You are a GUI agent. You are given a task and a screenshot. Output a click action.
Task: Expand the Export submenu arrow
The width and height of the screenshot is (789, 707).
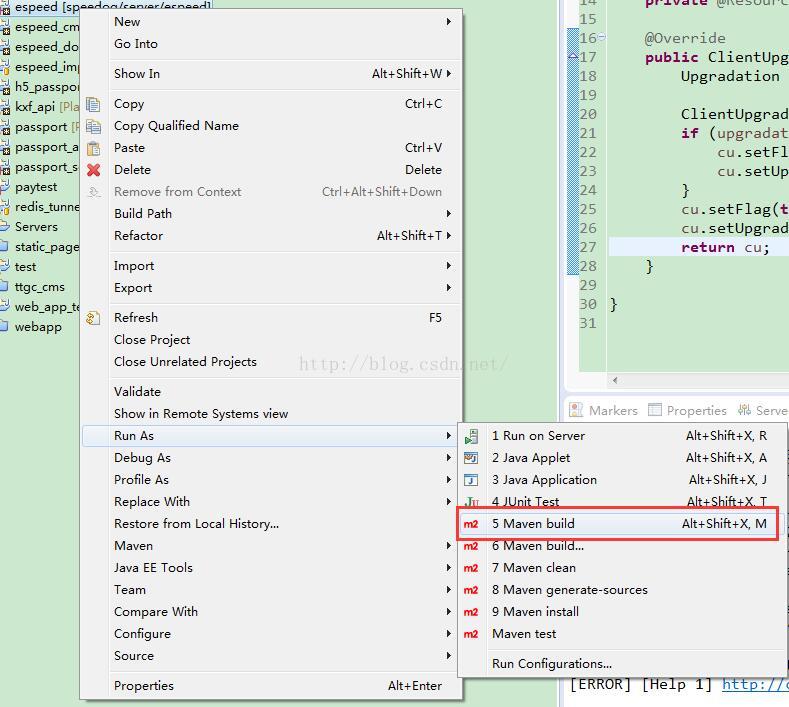[x=448, y=288]
